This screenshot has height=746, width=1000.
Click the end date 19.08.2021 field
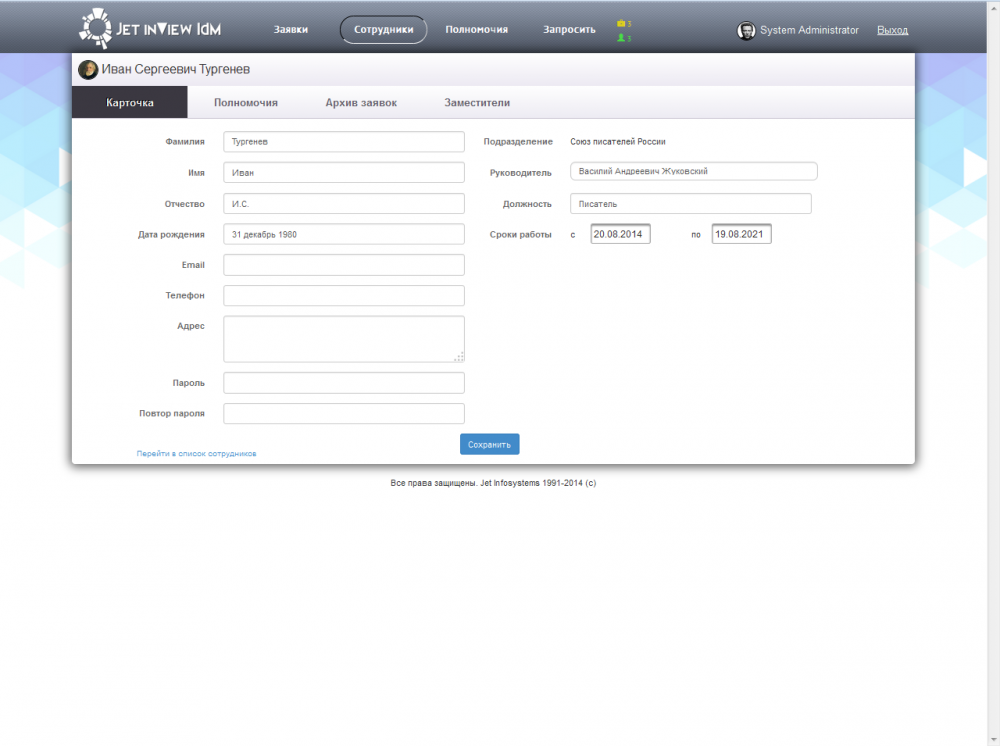[741, 234]
